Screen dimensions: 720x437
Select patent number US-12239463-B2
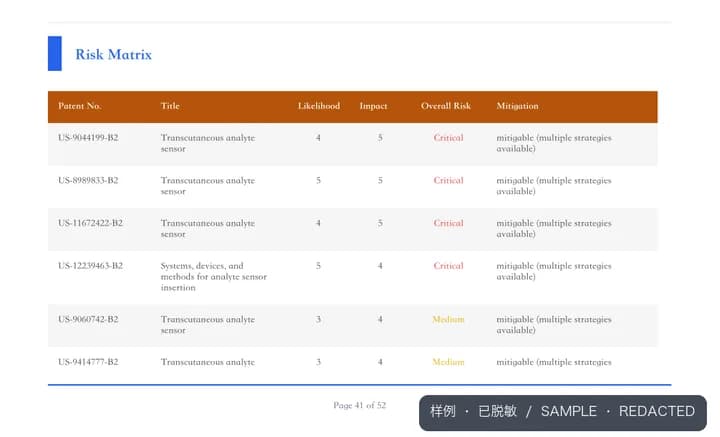pos(90,266)
